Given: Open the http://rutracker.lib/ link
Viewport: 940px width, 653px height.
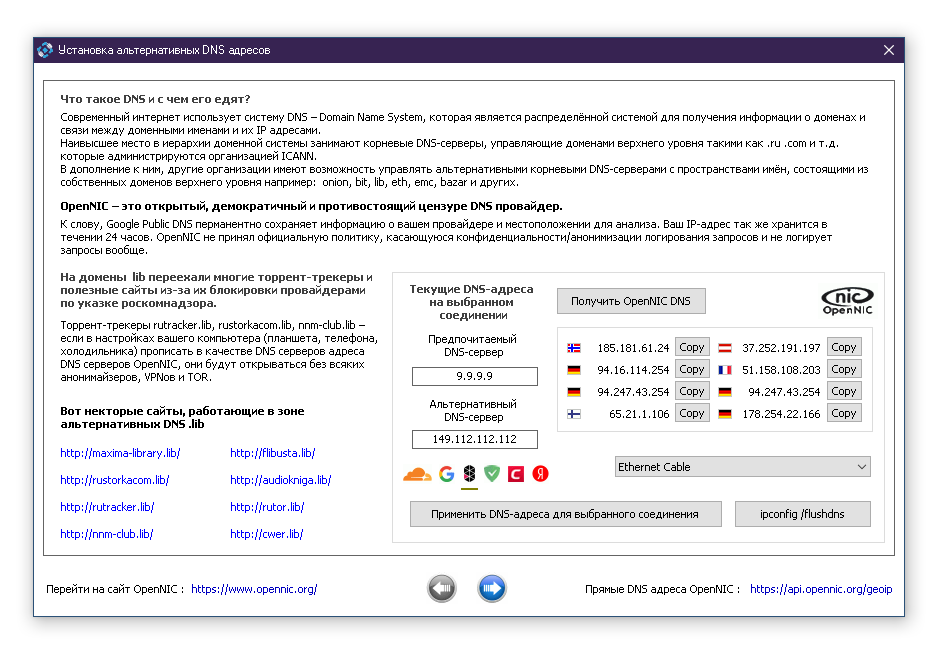Looking at the screenshot, I should point(107,507).
